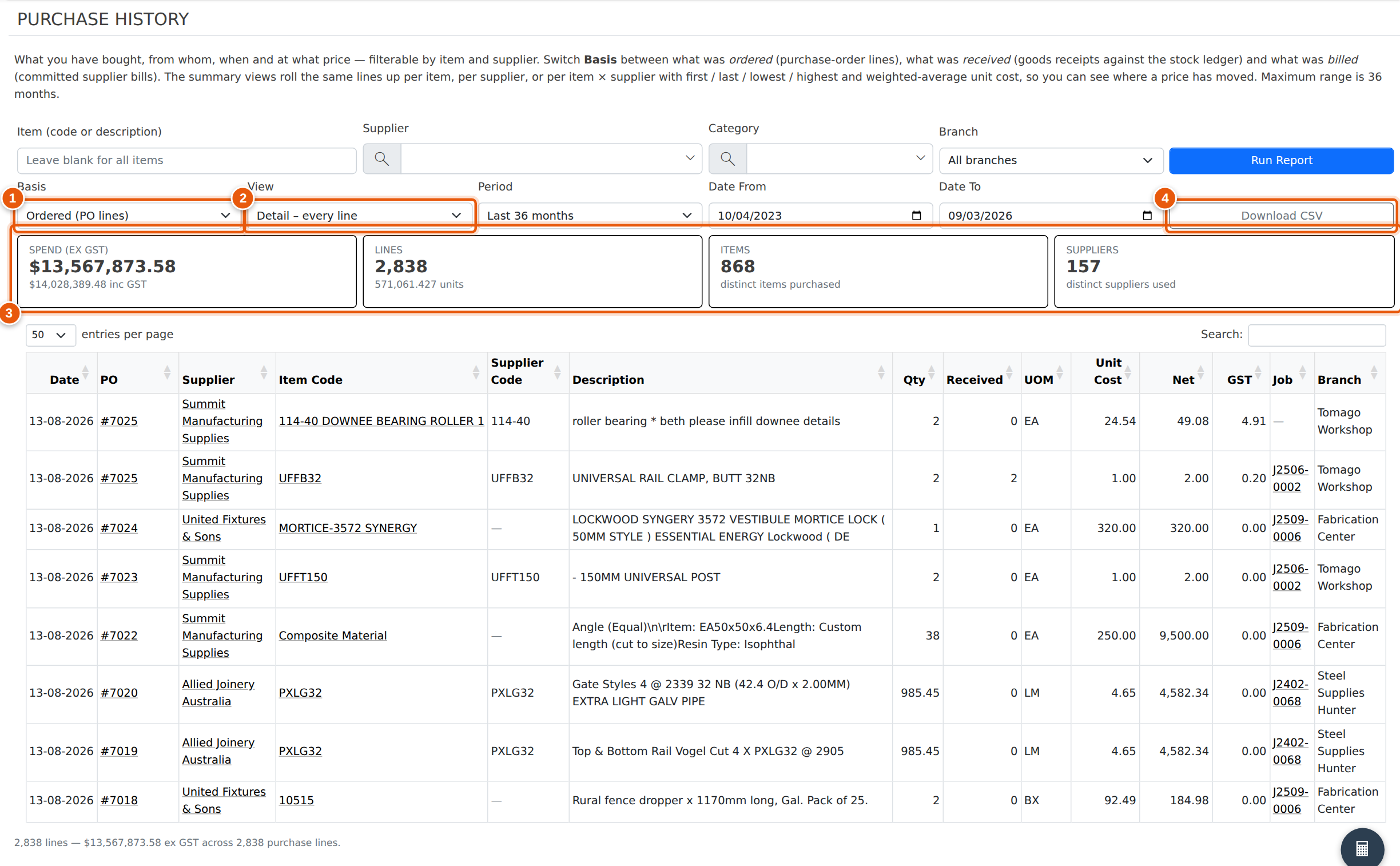Open item 10515 link
This screenshot has width=1400, height=866.
pyautogui.click(x=296, y=800)
